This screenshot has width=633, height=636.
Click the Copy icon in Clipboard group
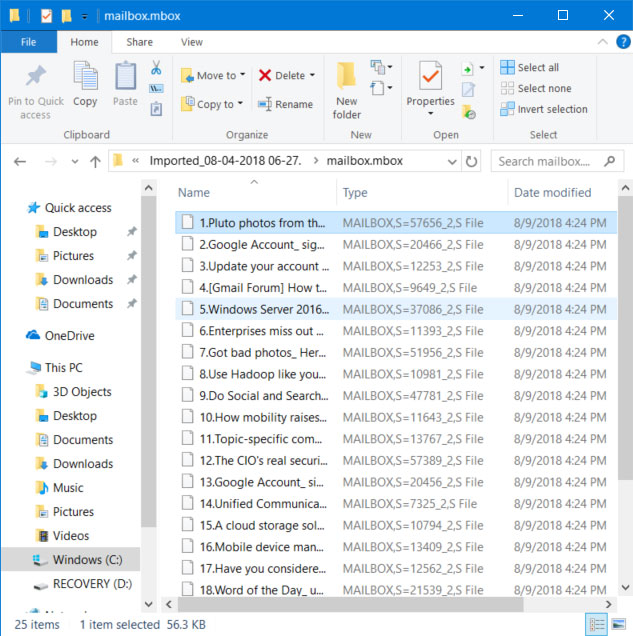pos(85,75)
